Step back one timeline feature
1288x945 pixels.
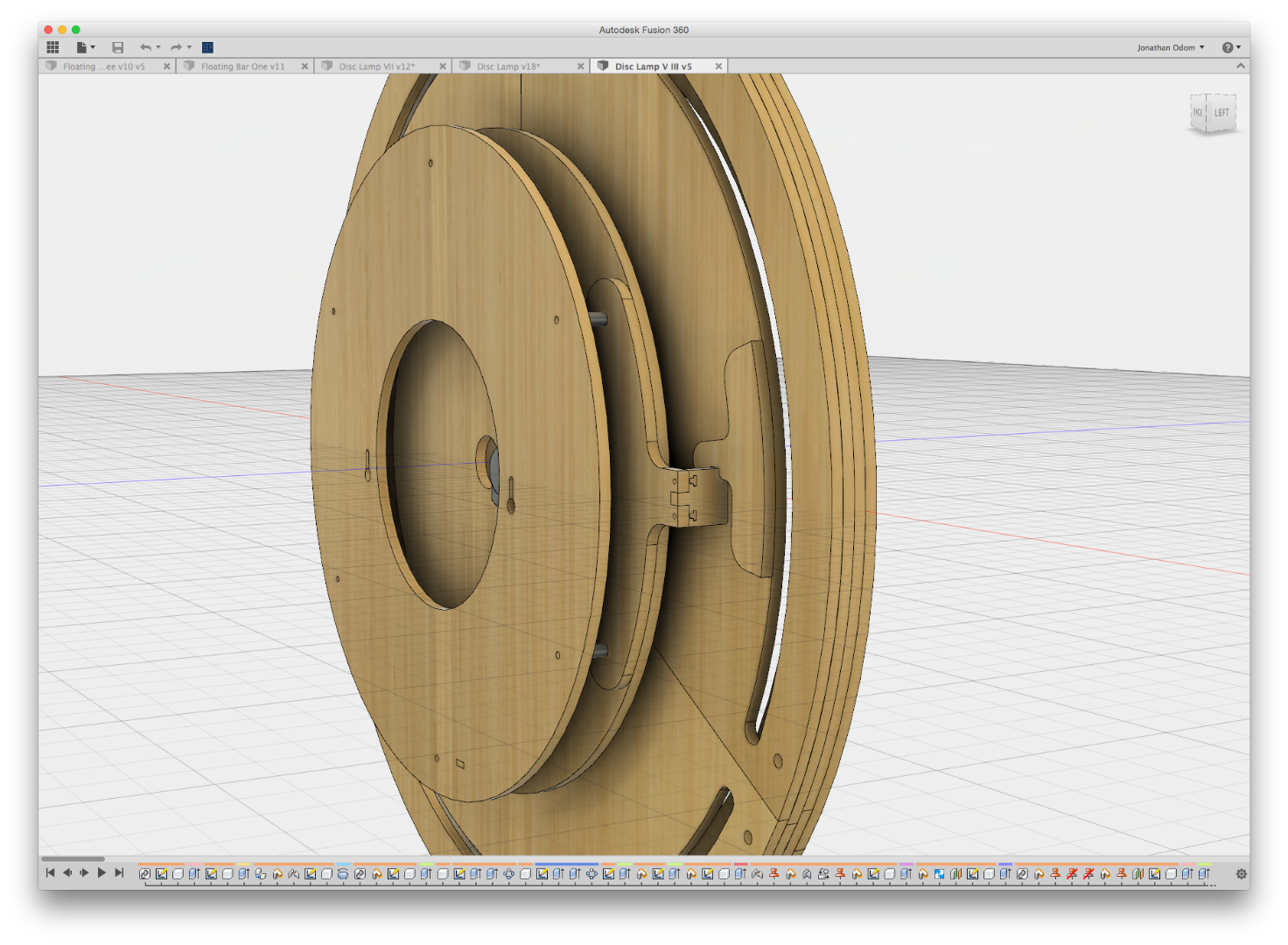67,872
